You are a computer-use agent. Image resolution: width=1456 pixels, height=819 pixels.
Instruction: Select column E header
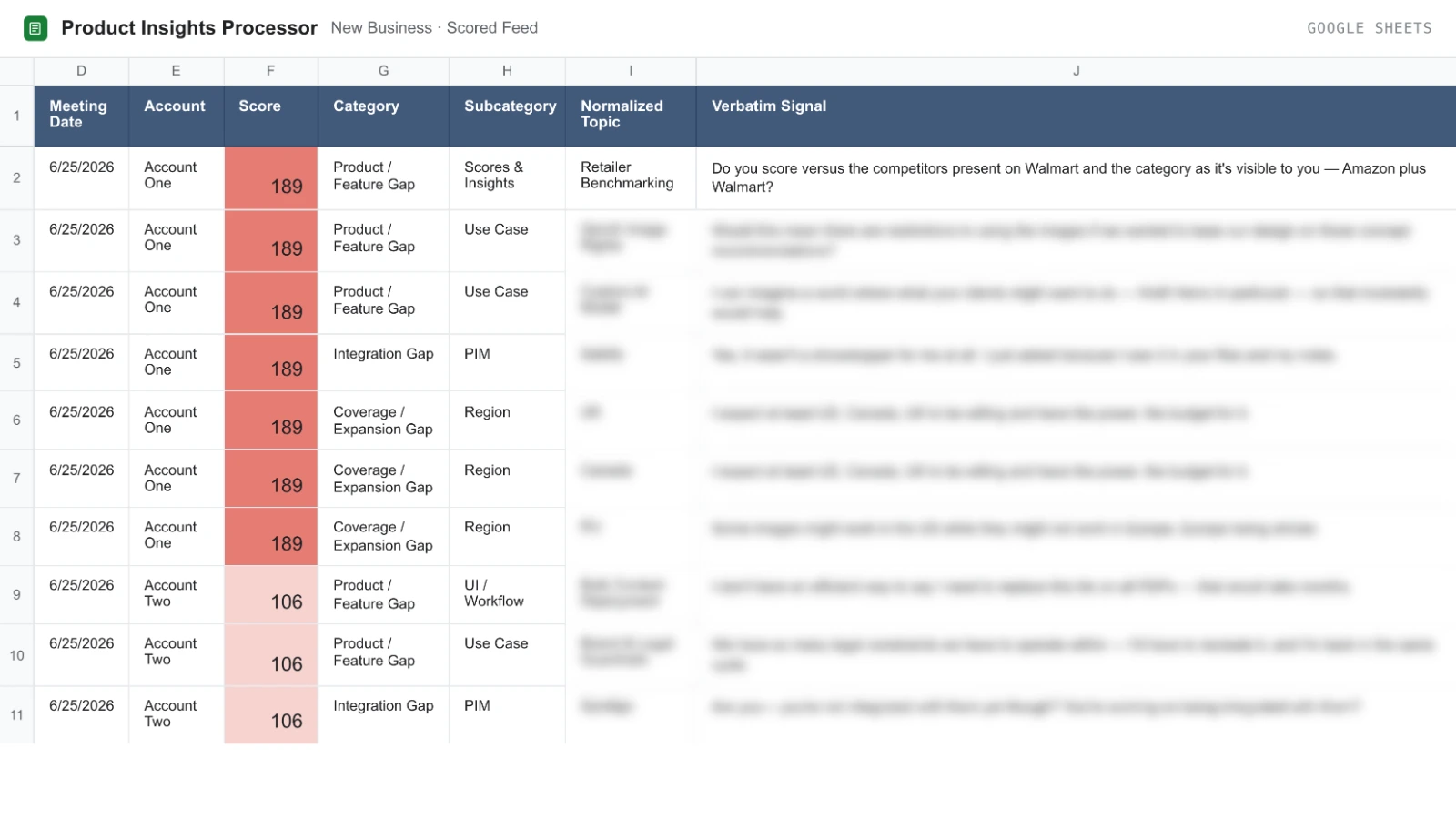(x=177, y=71)
